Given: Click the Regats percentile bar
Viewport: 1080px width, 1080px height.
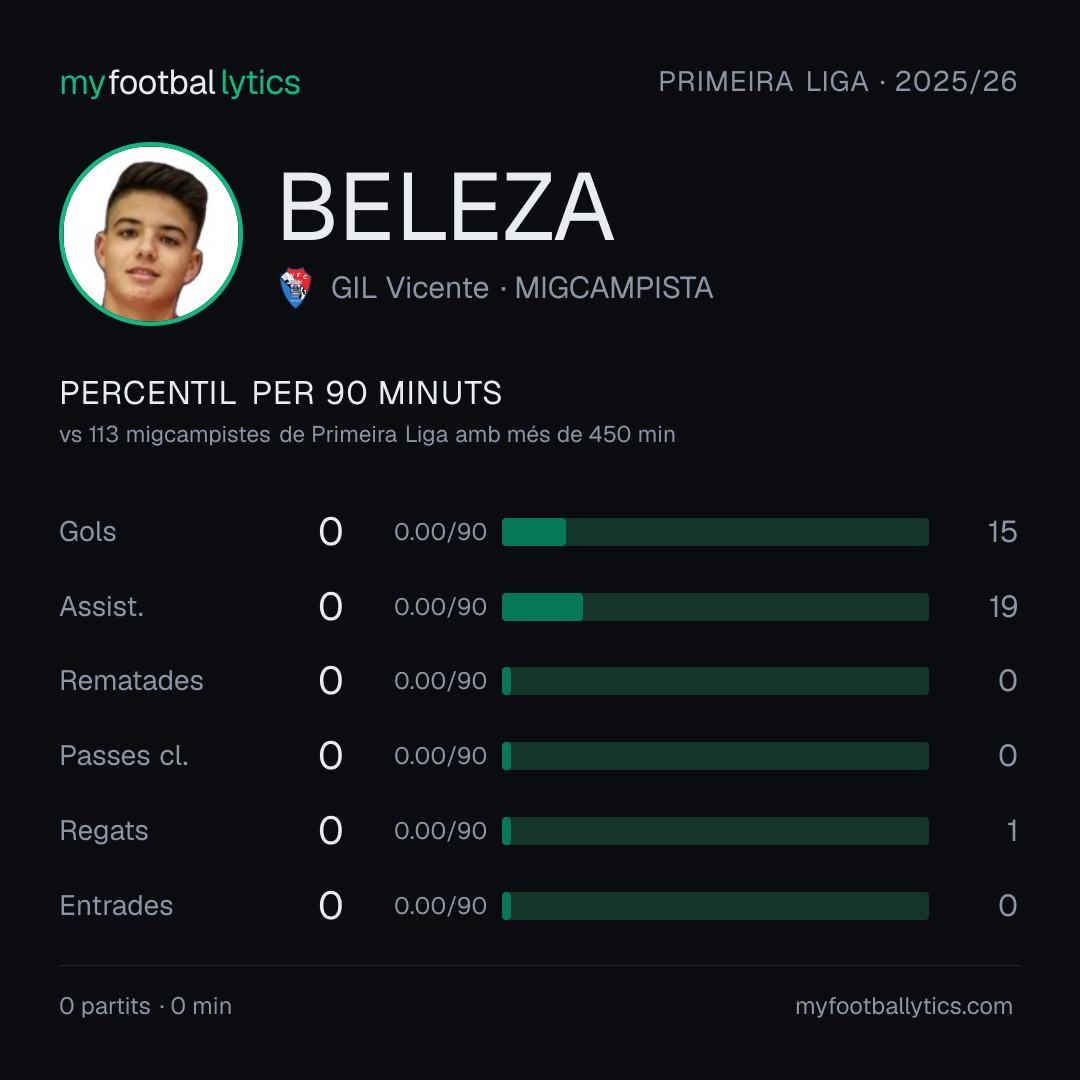Looking at the screenshot, I should pos(715,831).
